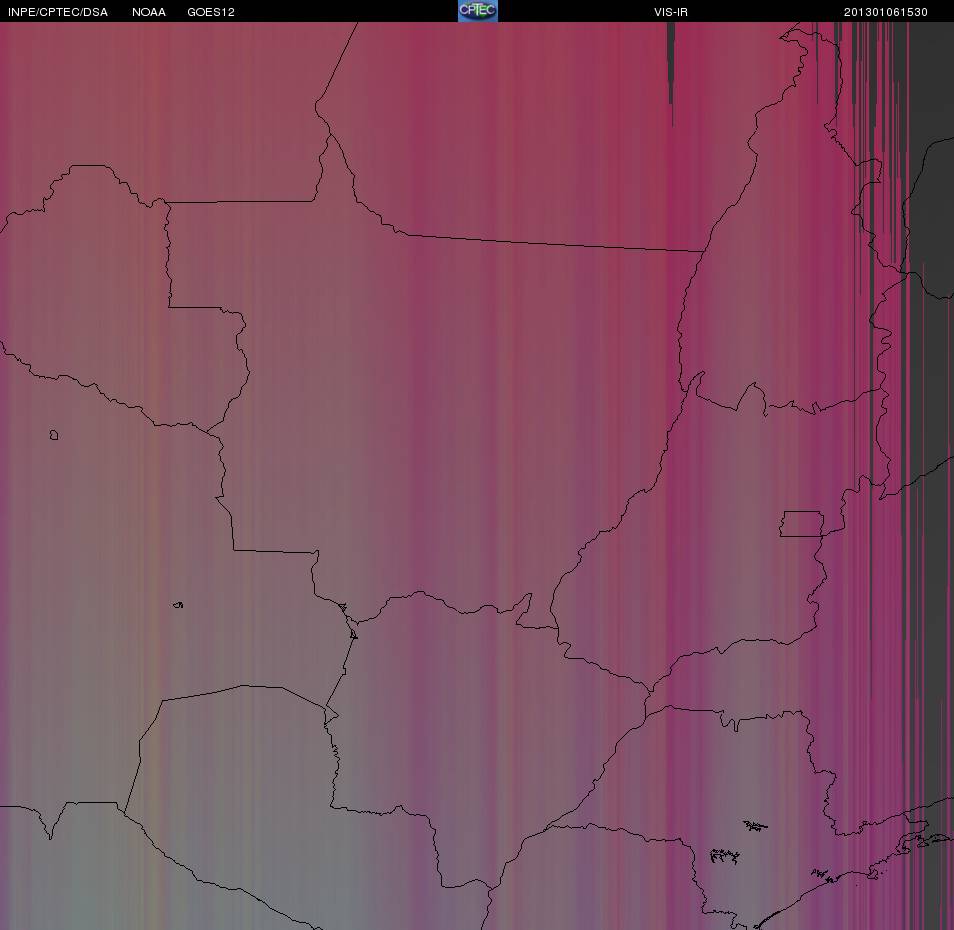Click the 201301061530 timestamp
This screenshot has width=954, height=930.
pyautogui.click(x=885, y=12)
